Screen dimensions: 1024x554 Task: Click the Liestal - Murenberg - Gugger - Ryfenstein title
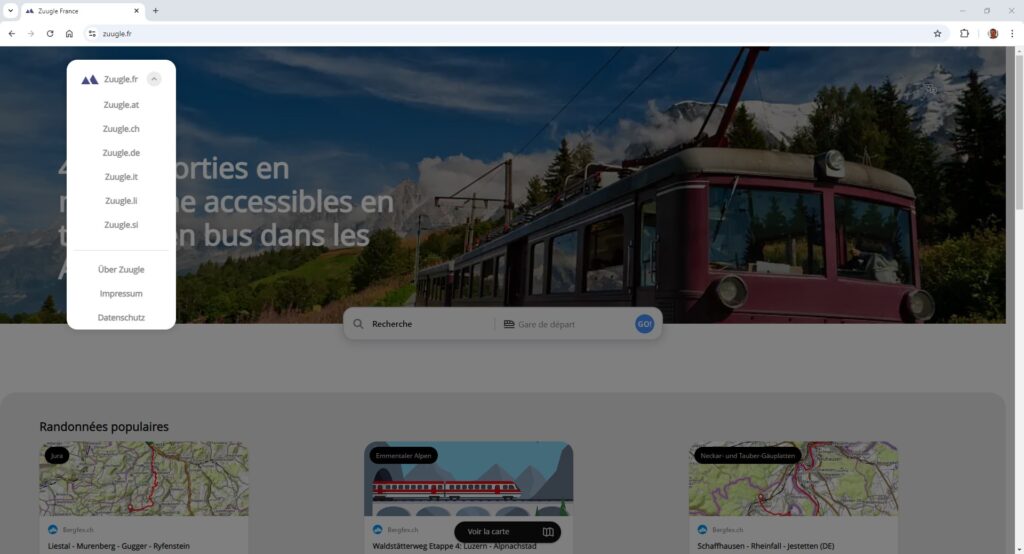[x=119, y=546]
